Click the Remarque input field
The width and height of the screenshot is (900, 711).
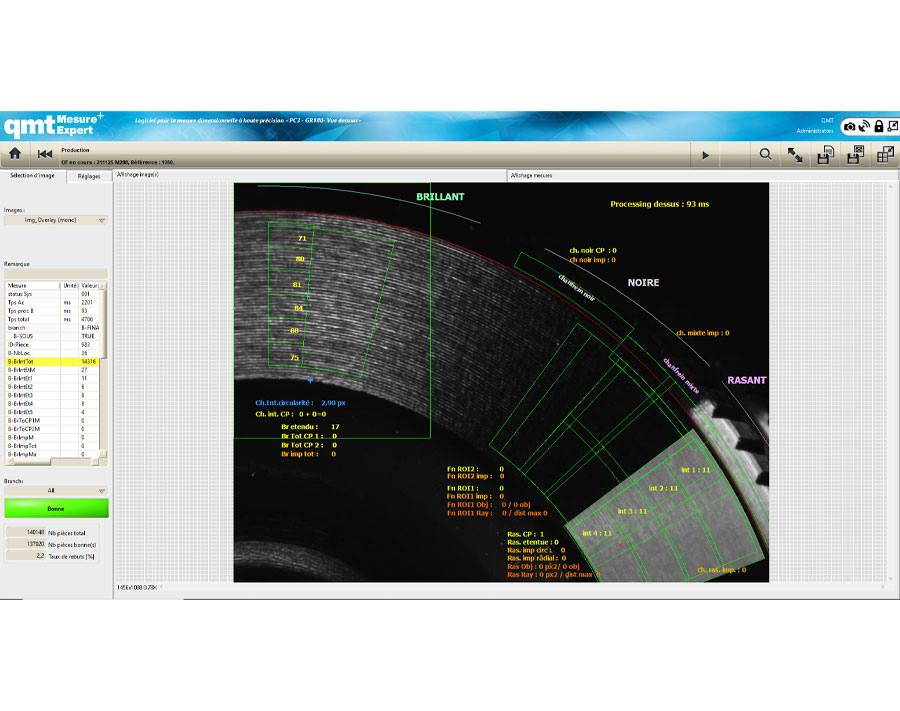tap(55, 272)
